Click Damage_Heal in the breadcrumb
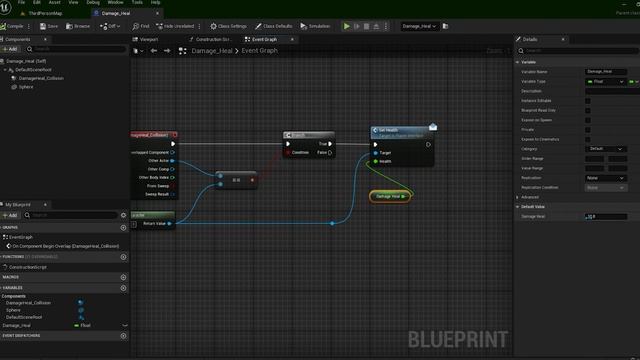 [x=212, y=51]
